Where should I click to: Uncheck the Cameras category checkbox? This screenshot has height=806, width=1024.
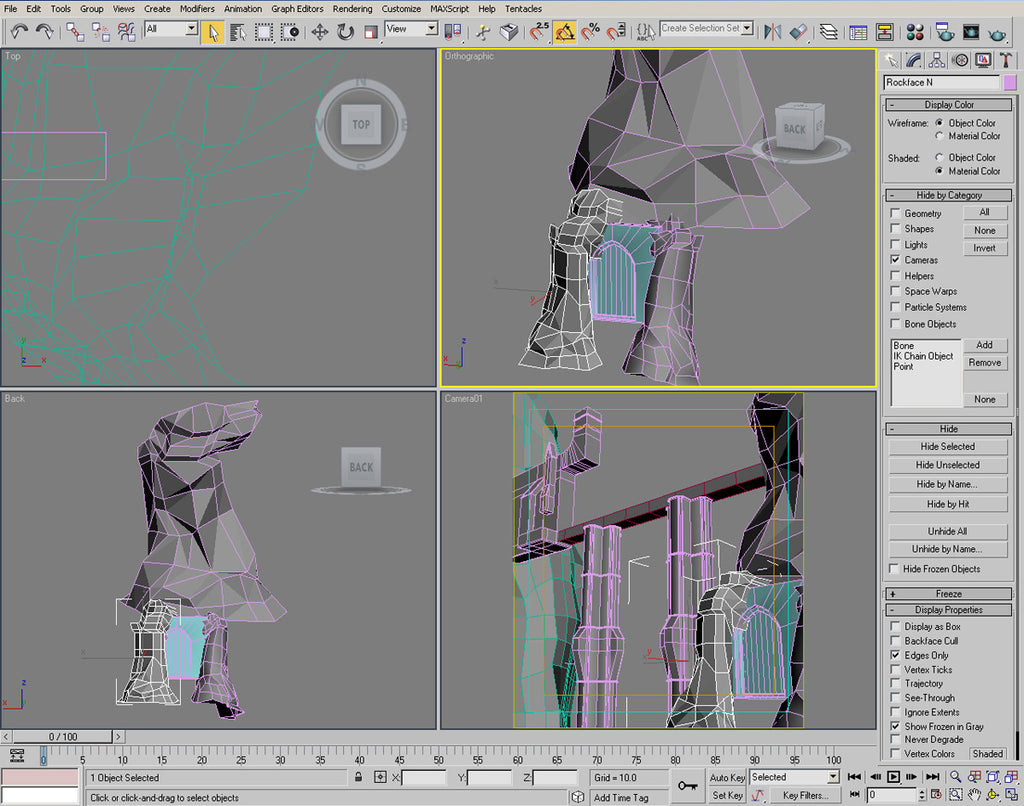(x=896, y=260)
